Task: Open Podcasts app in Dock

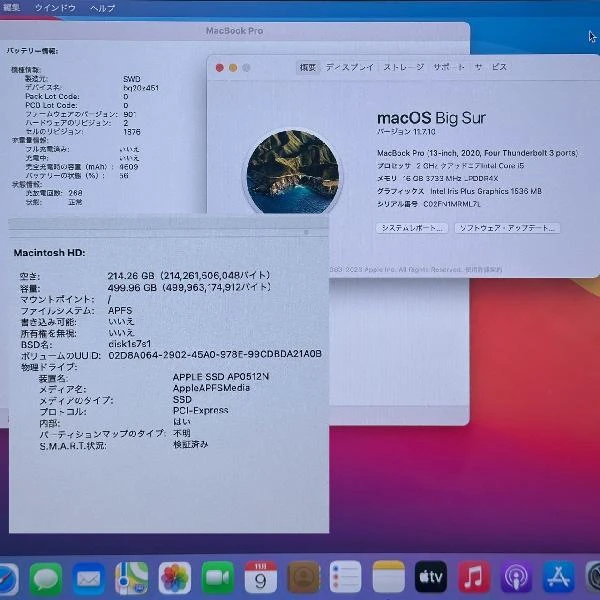Action: pos(516,577)
